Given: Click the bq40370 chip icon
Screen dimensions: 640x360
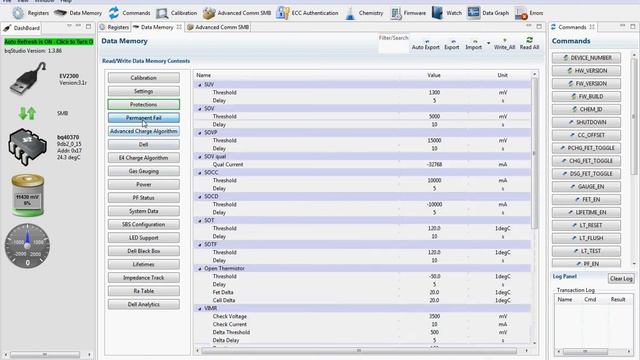Looking at the screenshot, I should [27, 147].
